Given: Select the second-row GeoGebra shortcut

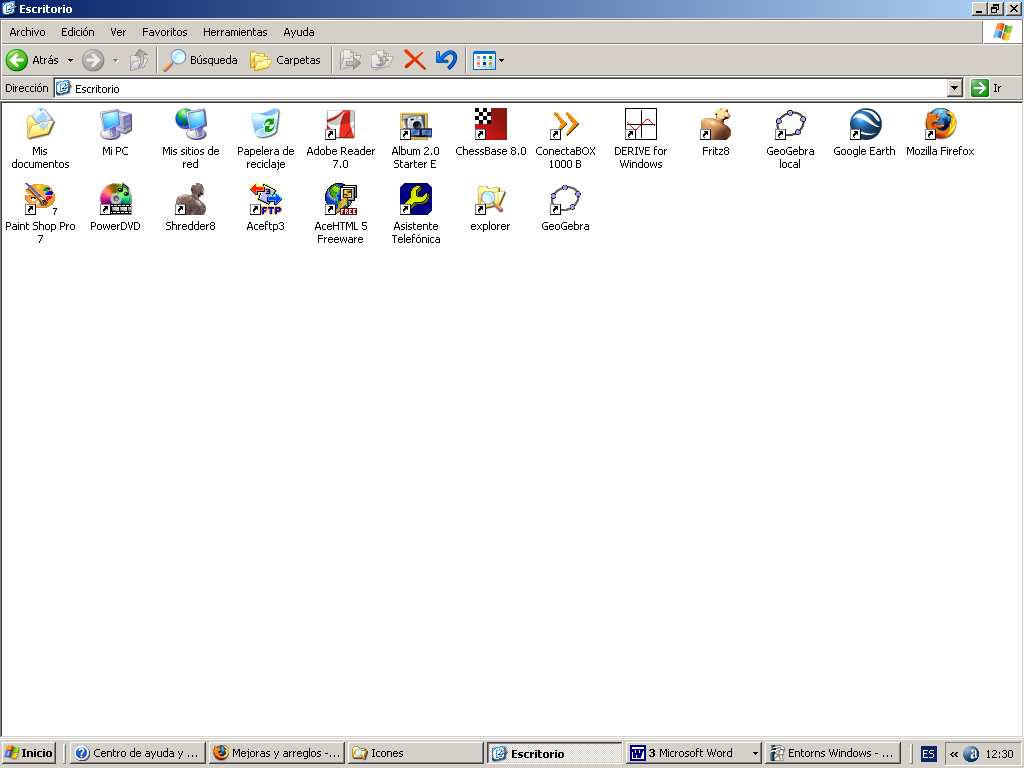Looking at the screenshot, I should [x=566, y=199].
